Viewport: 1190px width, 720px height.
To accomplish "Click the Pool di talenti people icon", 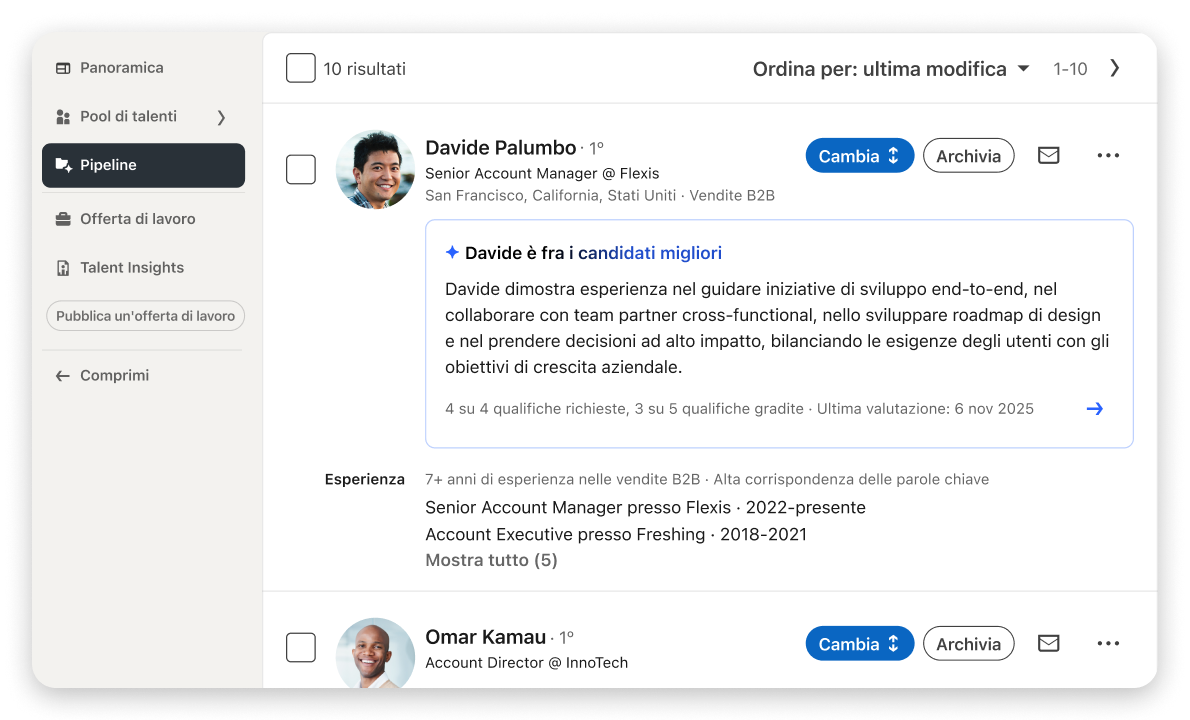I will coord(63,117).
